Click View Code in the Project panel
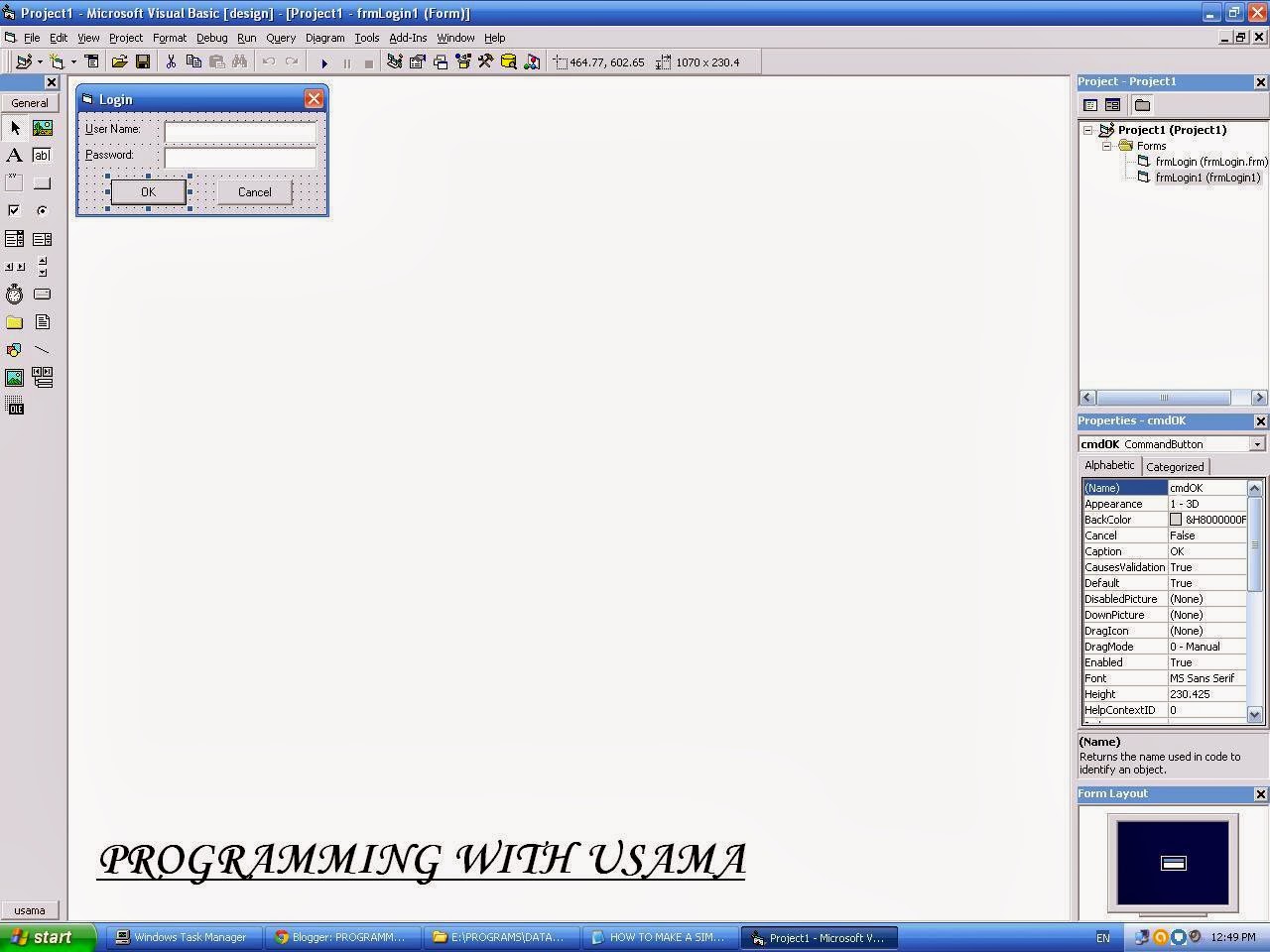 [1090, 105]
